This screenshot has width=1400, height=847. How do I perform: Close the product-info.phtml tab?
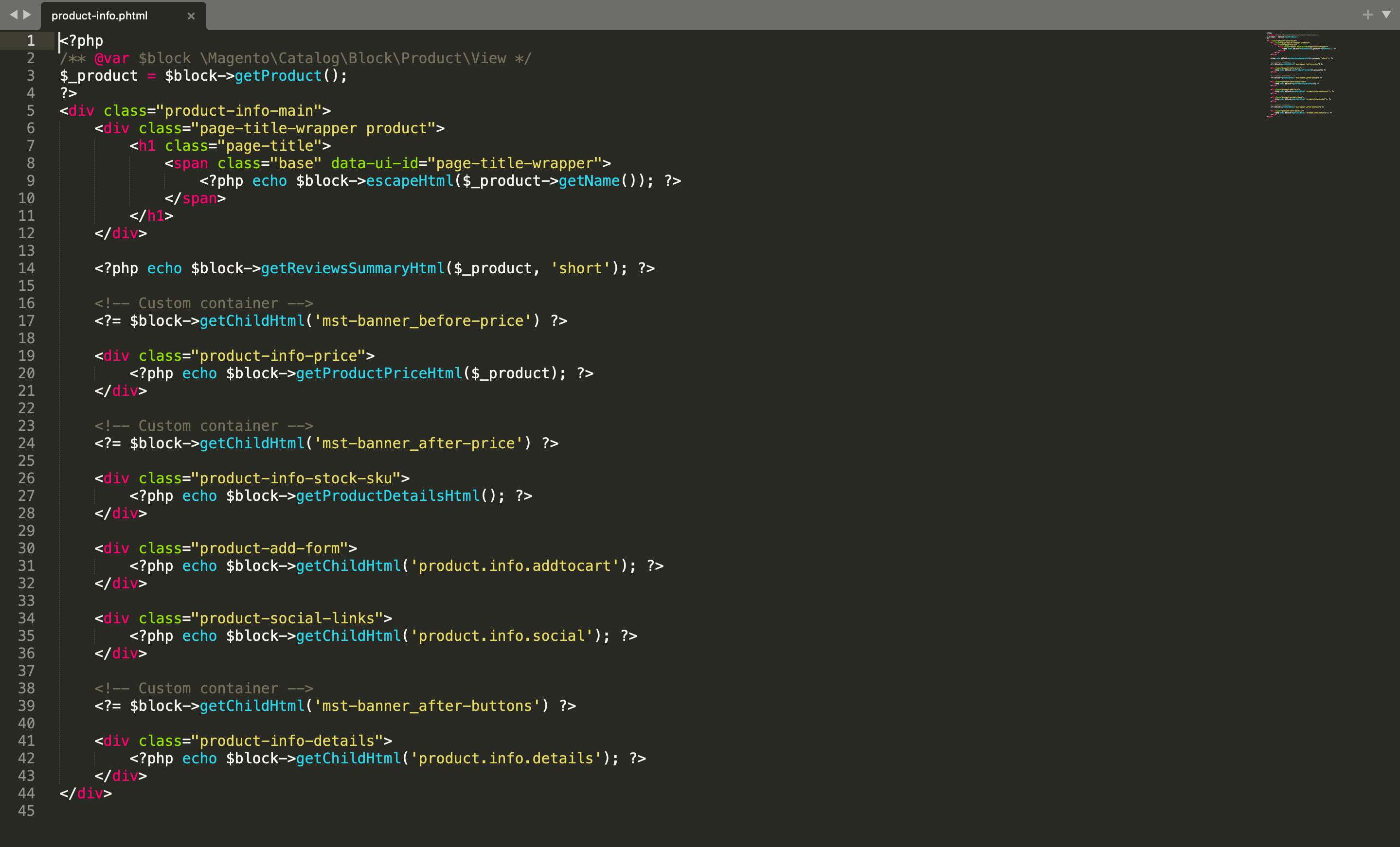pyautogui.click(x=191, y=16)
